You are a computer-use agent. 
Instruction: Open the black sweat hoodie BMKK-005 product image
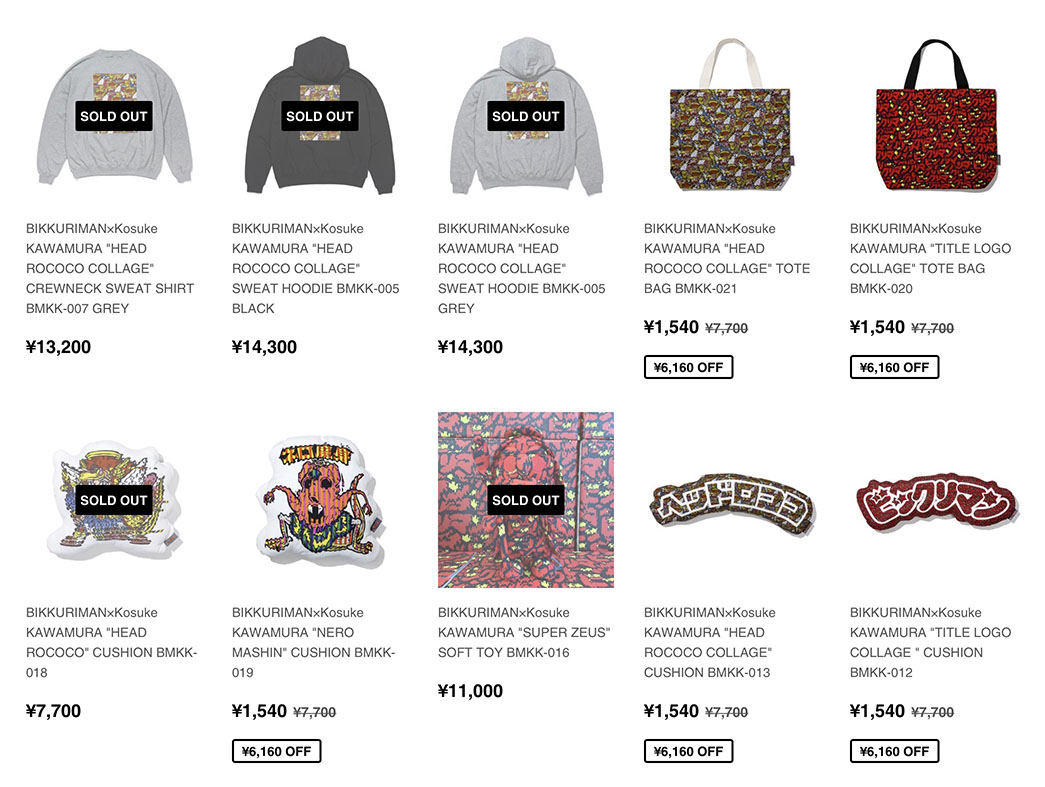(320, 116)
